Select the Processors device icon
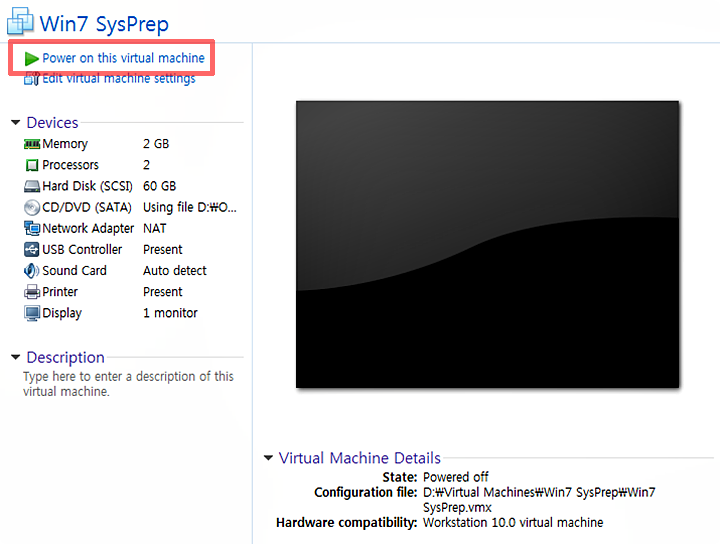 32,165
